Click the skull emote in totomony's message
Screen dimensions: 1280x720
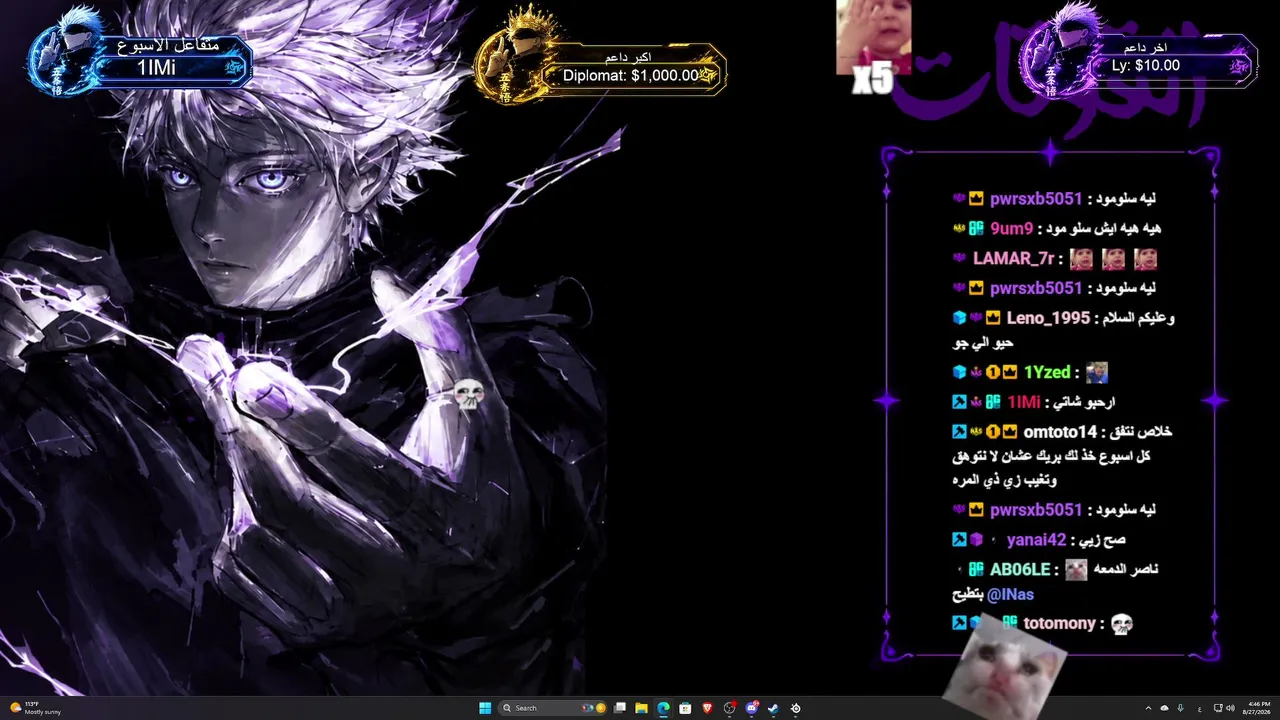click(x=1121, y=624)
